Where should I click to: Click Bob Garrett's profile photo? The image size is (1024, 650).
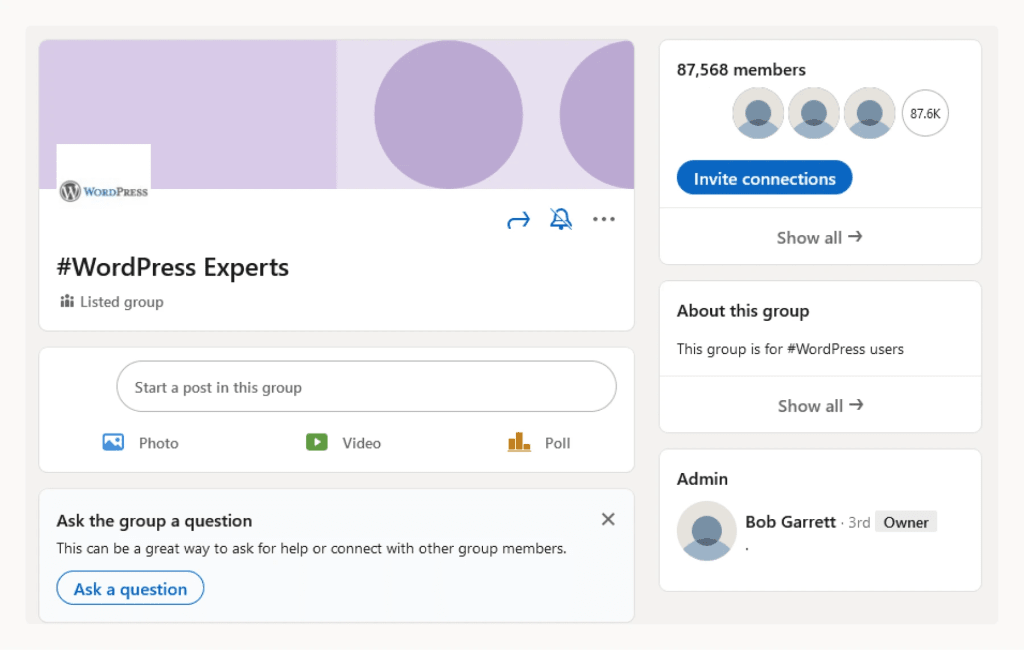(707, 531)
